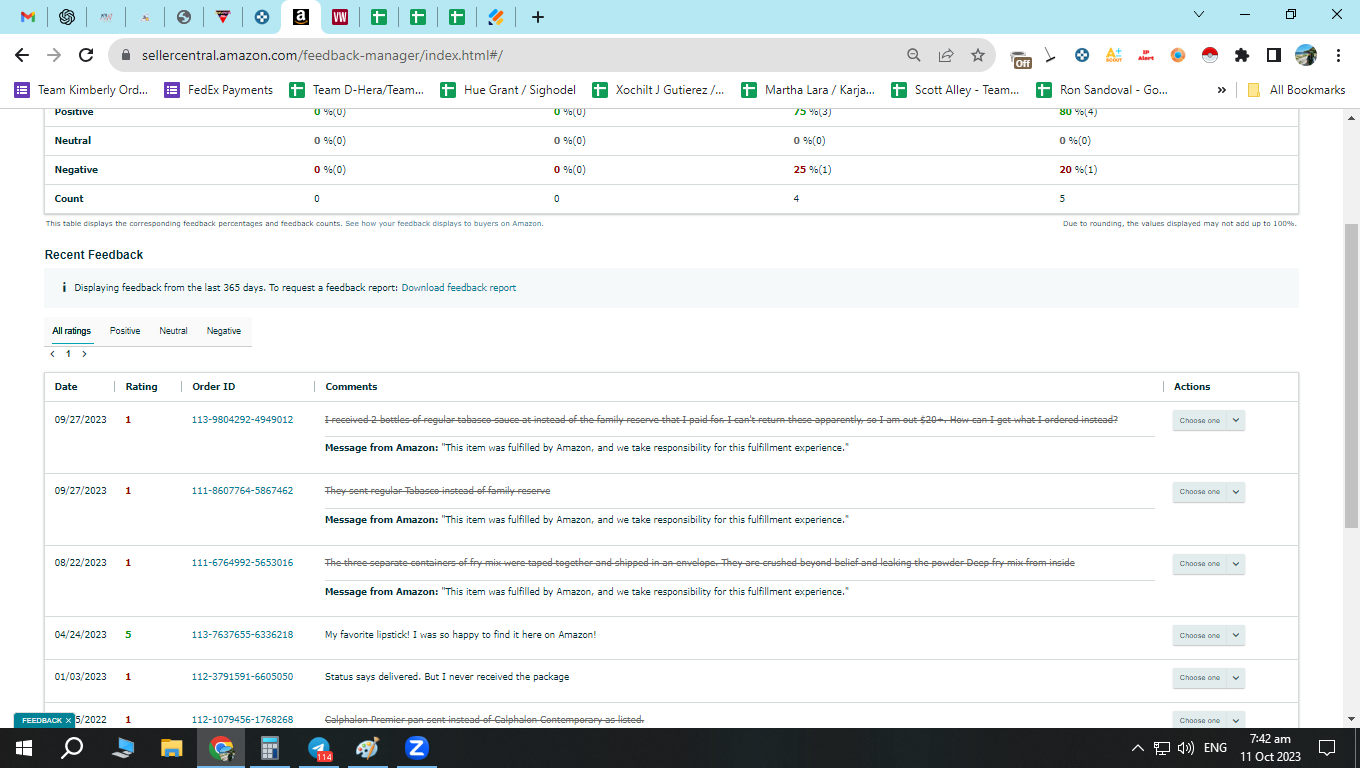Open the A+ Scout extension
The height and width of the screenshot is (768, 1360).
point(1114,55)
